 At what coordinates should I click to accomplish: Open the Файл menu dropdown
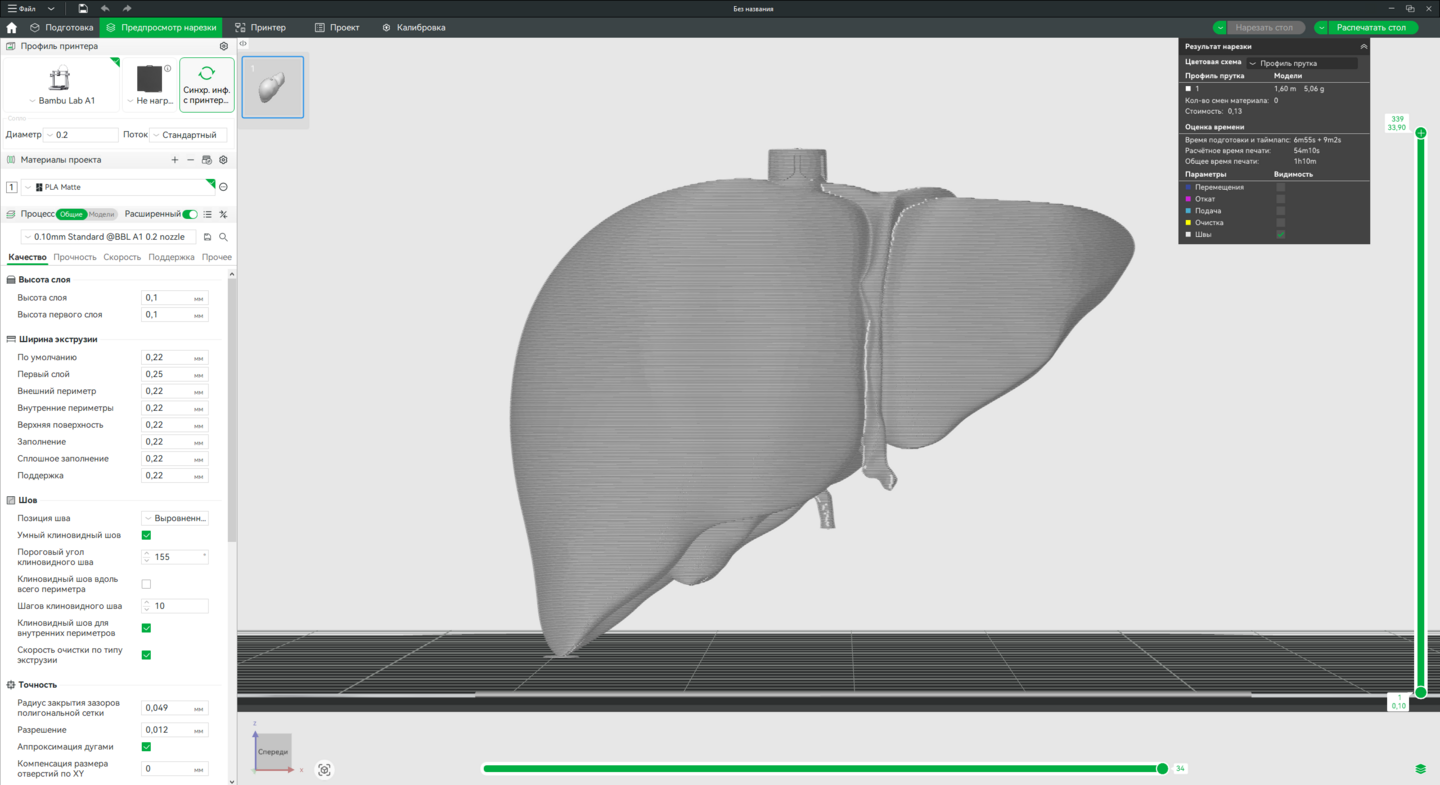[31, 9]
